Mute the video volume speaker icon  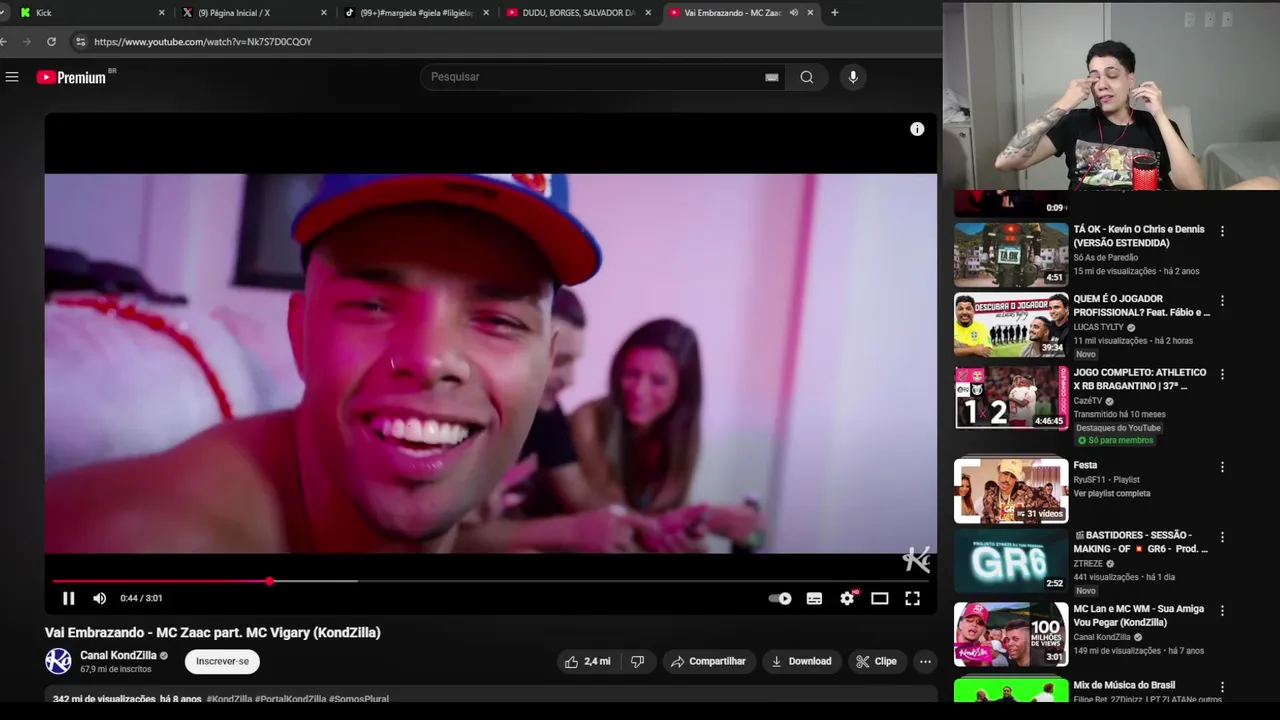tap(100, 598)
